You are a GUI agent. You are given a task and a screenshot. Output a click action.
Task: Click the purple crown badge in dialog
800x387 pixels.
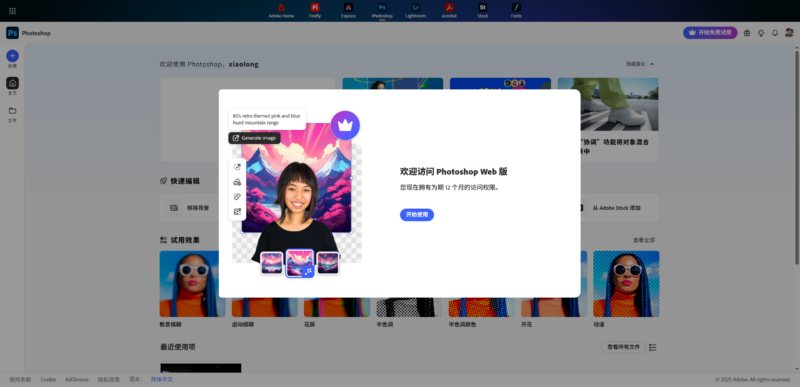[x=345, y=125]
